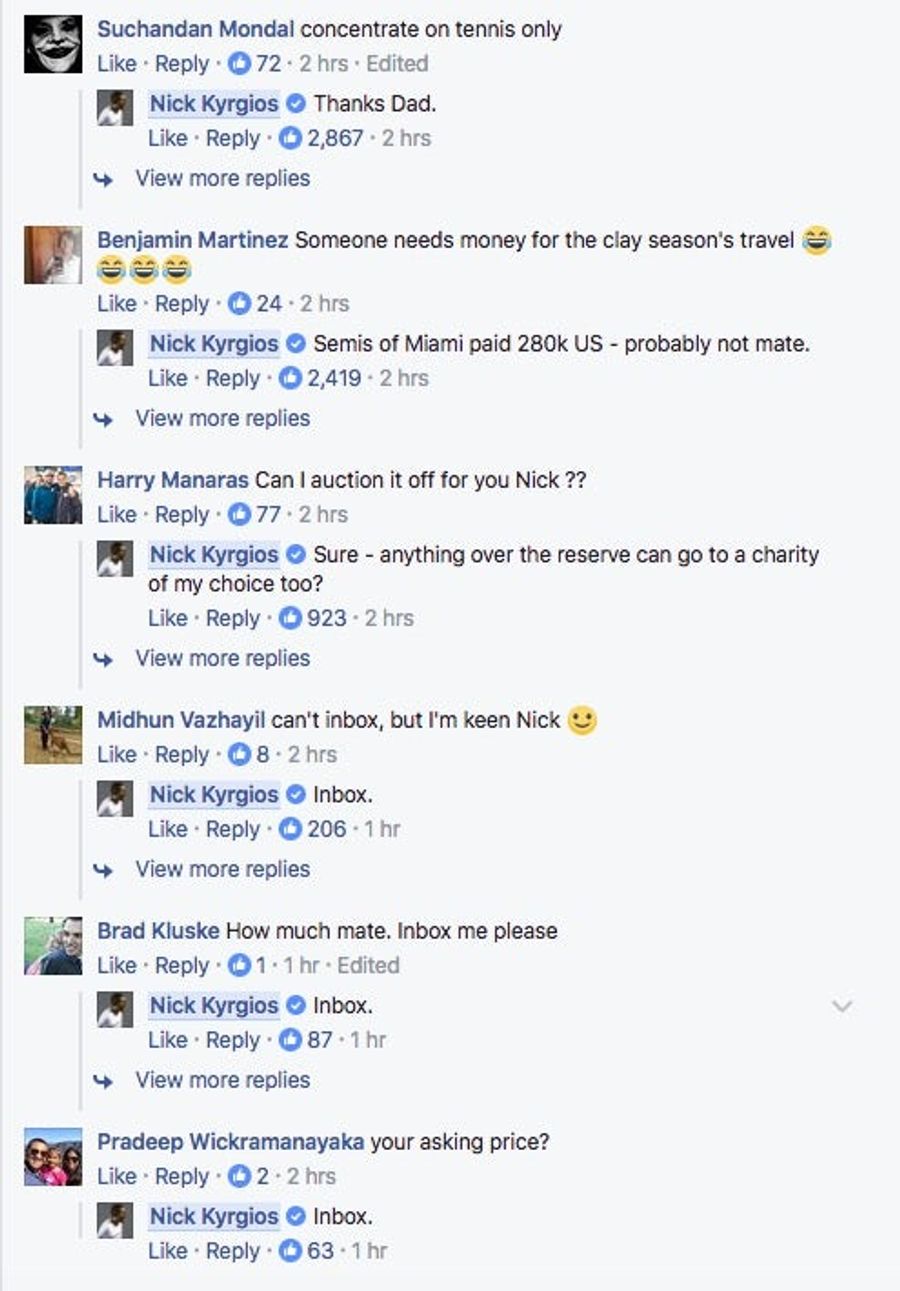This screenshot has height=1291, width=900.
Task: Expand more replies under Benjamin Martinez's comment
Action: 222,418
